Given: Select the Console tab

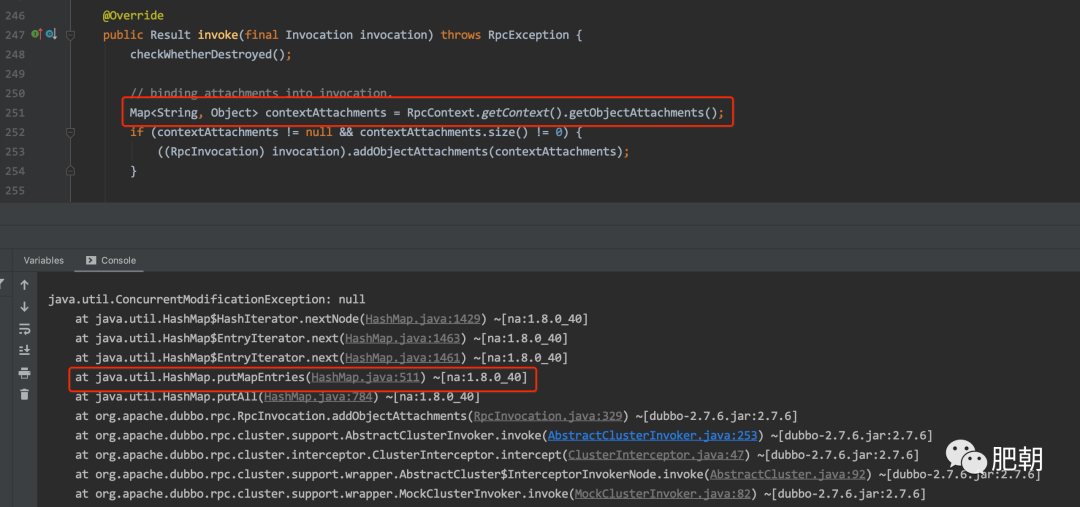Looking at the screenshot, I should coord(111,260).
